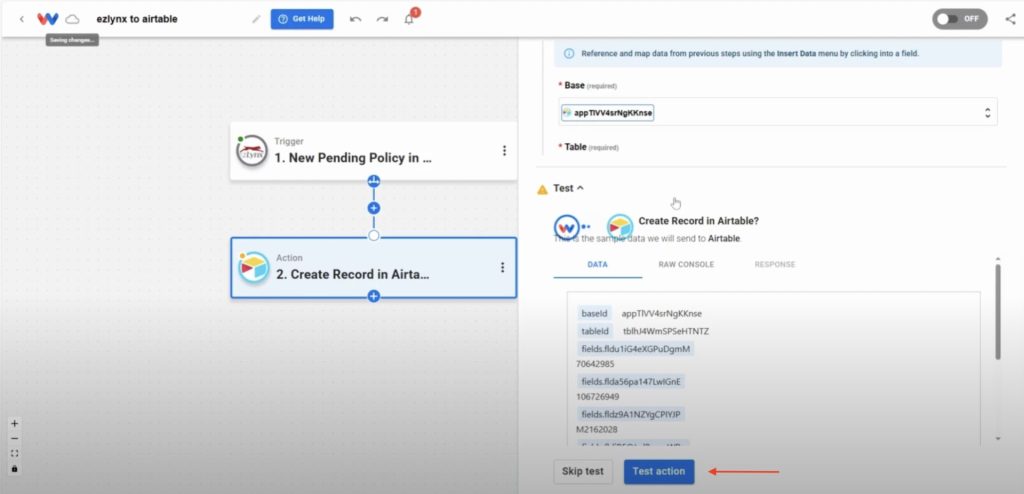Select value 106726949
Viewport: 1024px width, 494px height.
(598, 397)
